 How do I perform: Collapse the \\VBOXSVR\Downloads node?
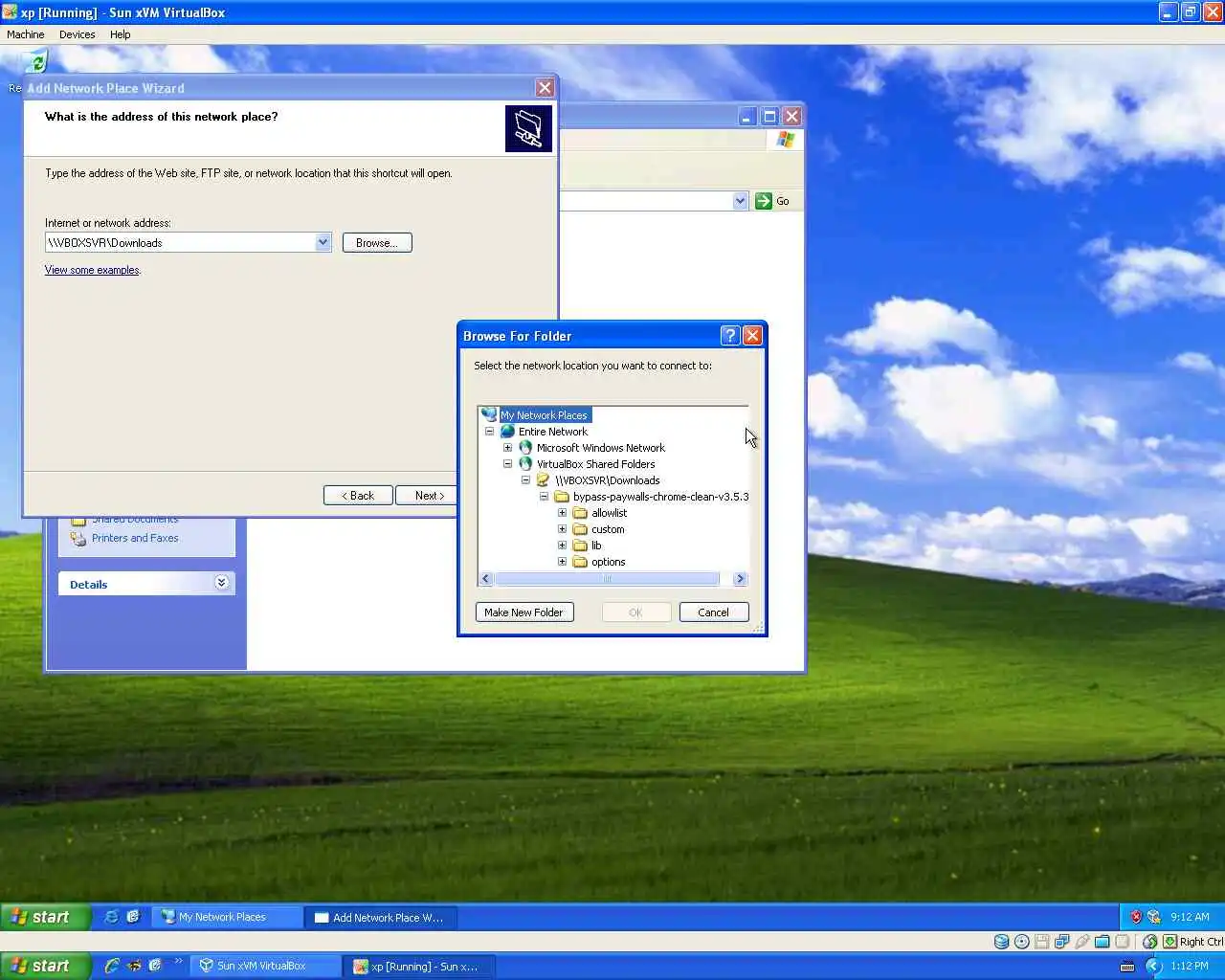click(x=525, y=480)
